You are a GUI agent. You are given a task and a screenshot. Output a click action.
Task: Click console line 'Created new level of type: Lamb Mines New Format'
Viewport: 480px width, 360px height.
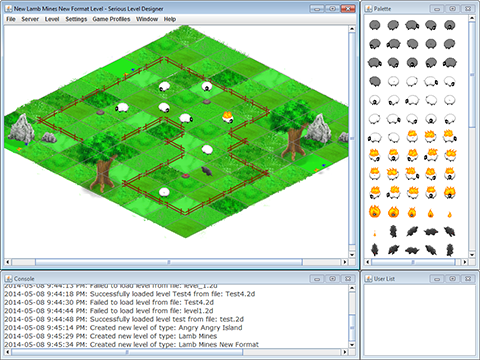[x=131, y=344]
